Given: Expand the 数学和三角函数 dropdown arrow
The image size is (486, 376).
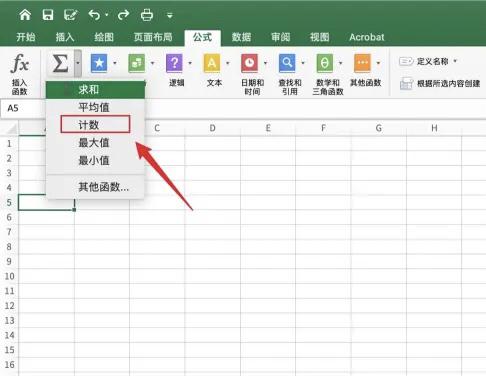Looking at the screenshot, I should 341,63.
